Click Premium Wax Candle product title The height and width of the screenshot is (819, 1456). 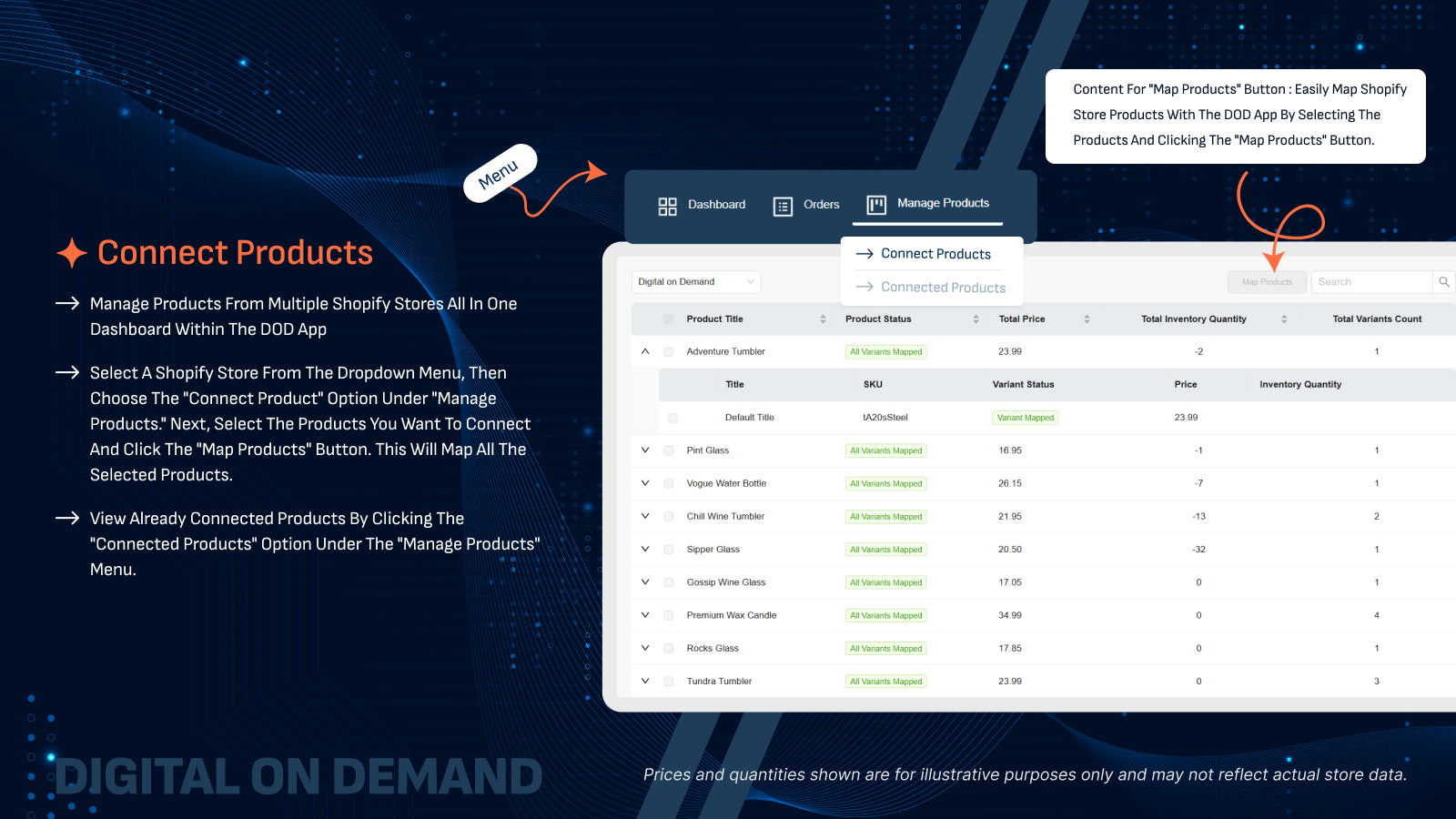[731, 615]
